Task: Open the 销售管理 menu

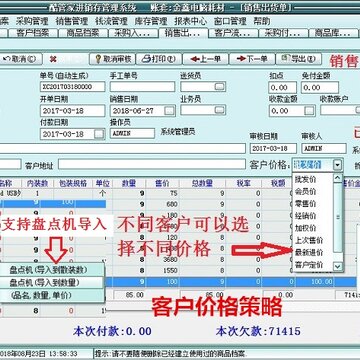Action: click(x=71, y=21)
